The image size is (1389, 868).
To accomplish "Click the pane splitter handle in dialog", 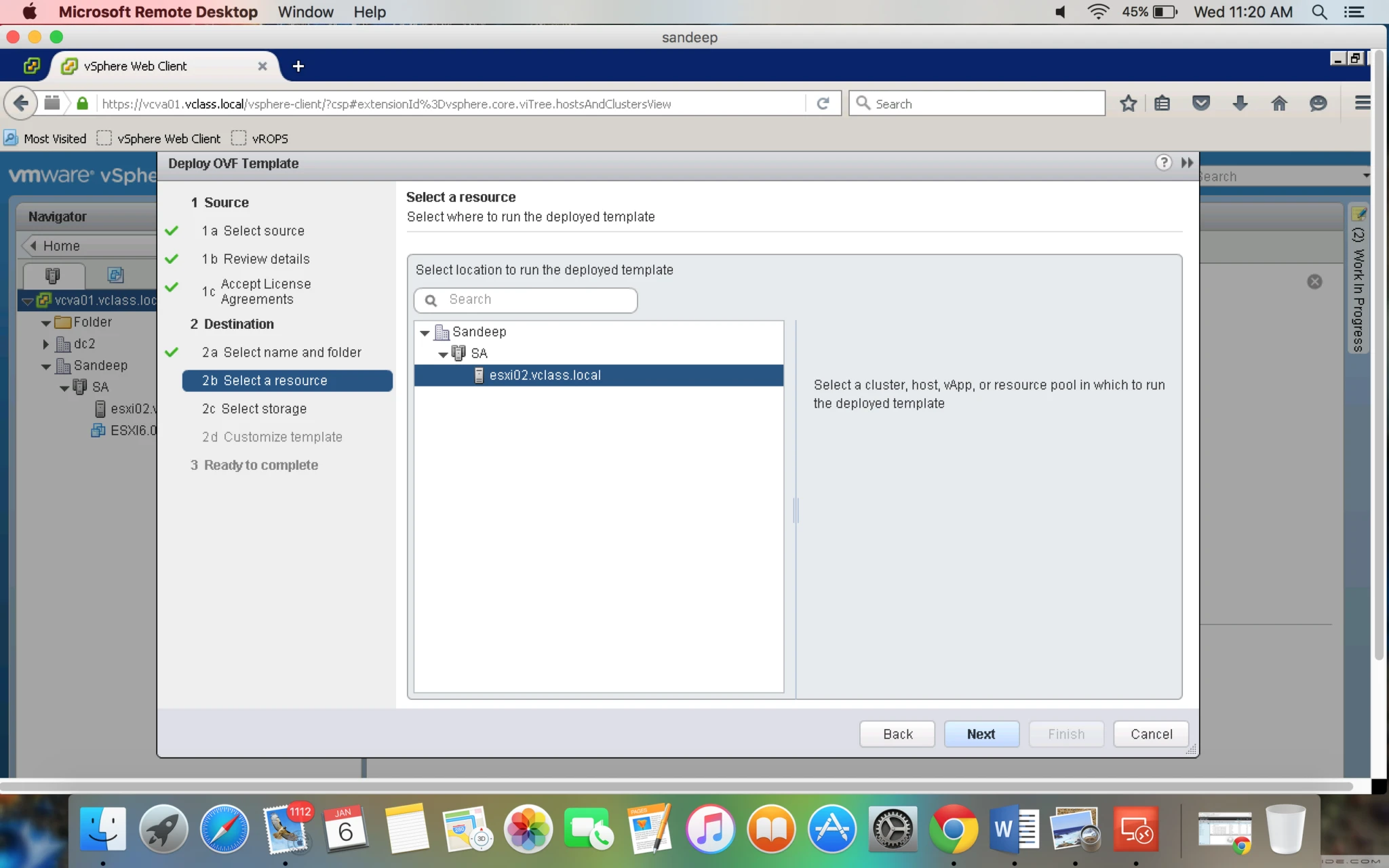I will pyautogui.click(x=796, y=510).
